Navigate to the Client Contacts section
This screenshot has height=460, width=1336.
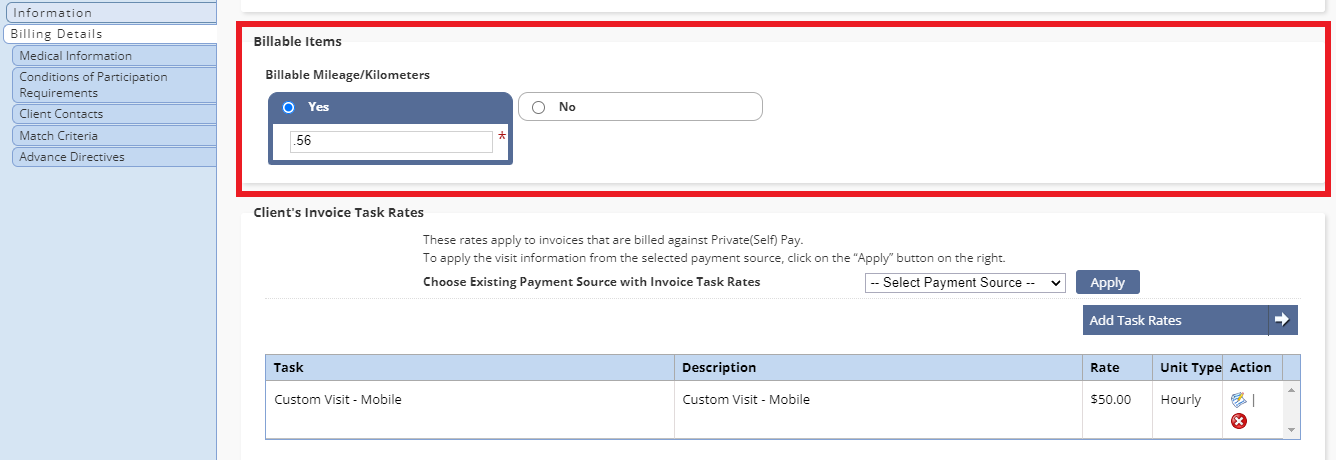[x=114, y=114]
